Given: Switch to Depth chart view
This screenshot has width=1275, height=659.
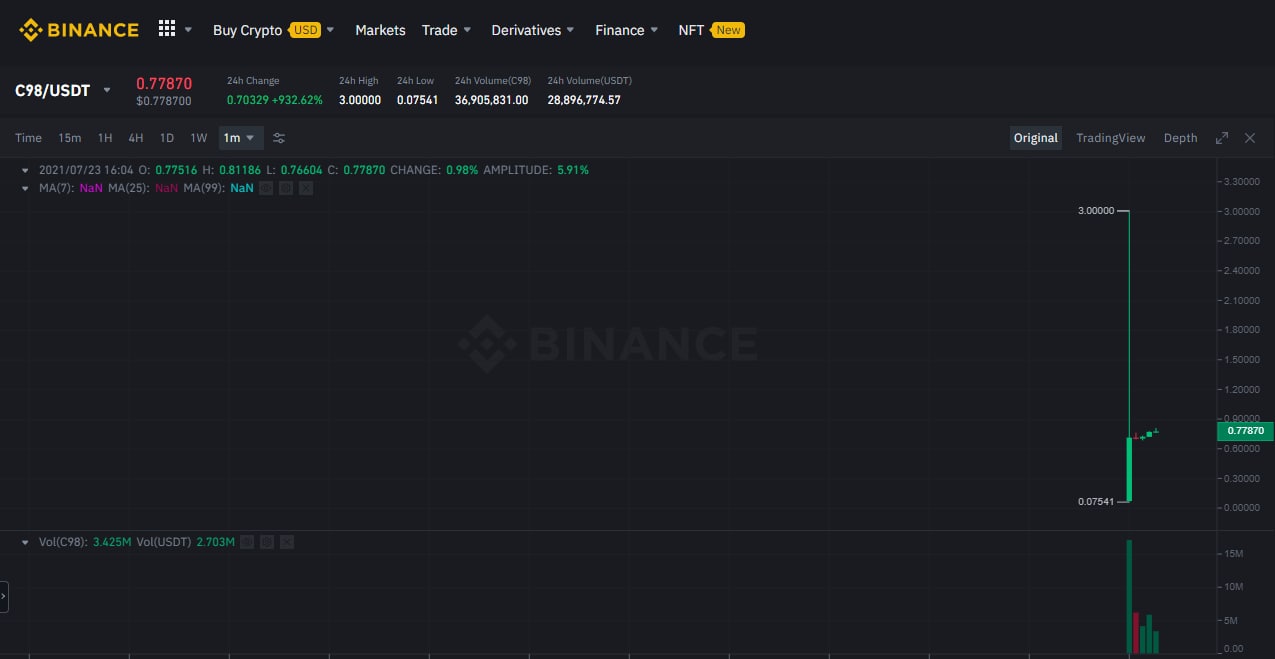Looking at the screenshot, I should [1181, 138].
